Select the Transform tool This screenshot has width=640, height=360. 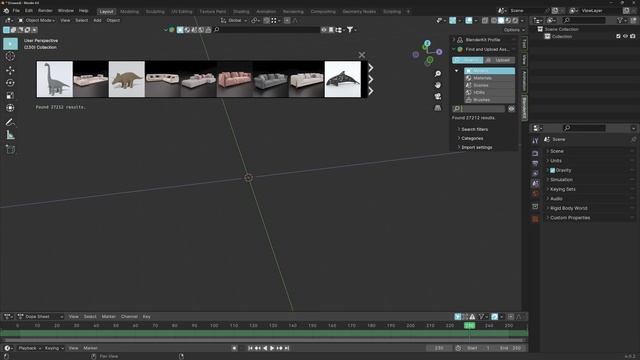click(10, 108)
